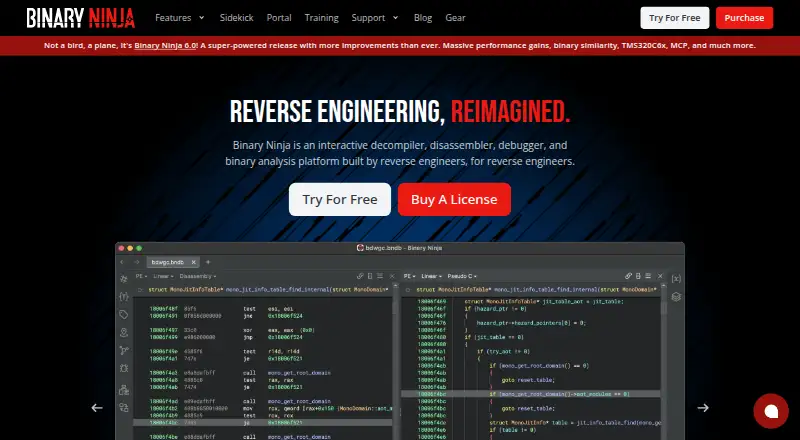The height and width of the screenshot is (440, 800).
Task: Click the split icon in Disassembly pane
Action: tap(370, 276)
